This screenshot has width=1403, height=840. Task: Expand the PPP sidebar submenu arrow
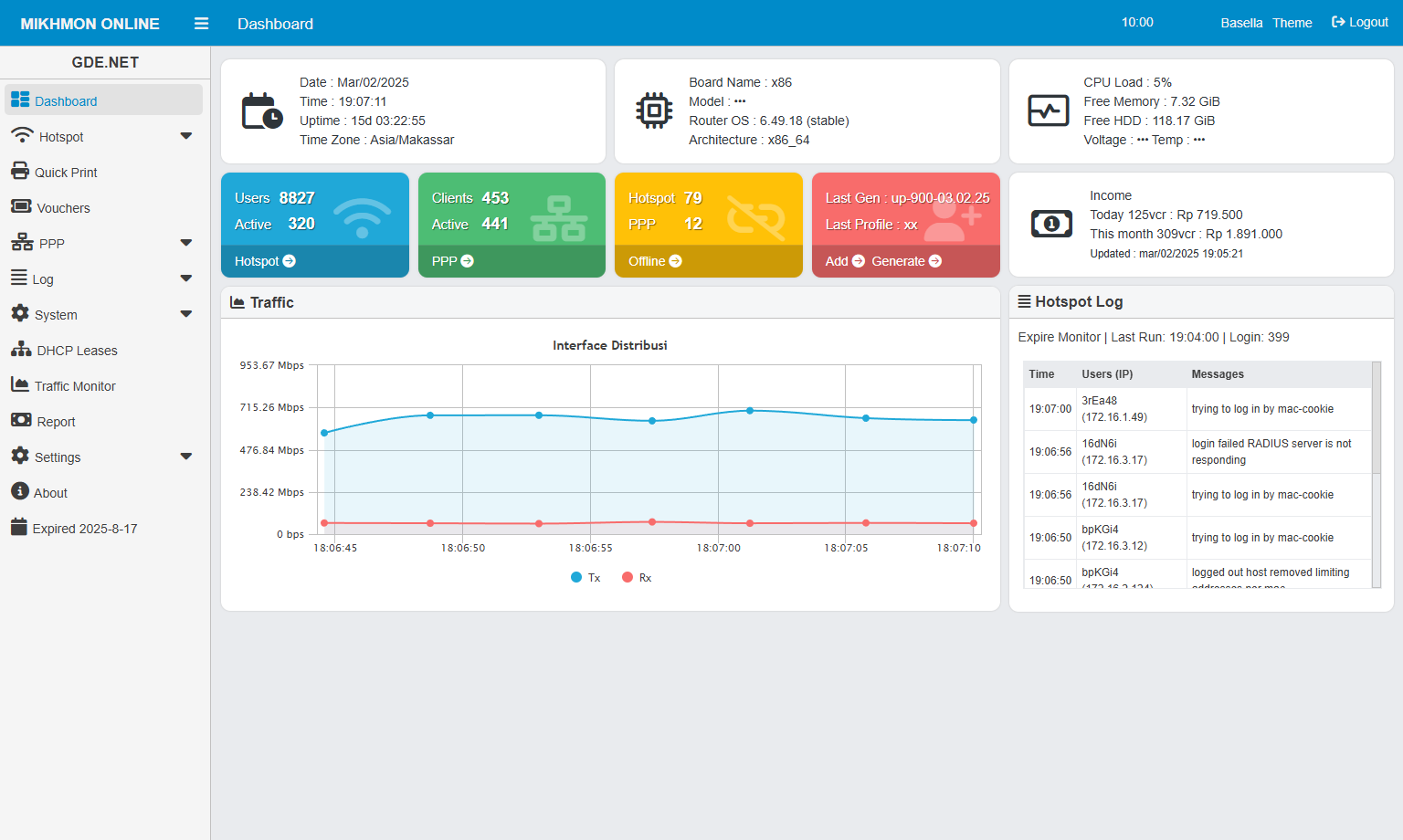point(186,243)
